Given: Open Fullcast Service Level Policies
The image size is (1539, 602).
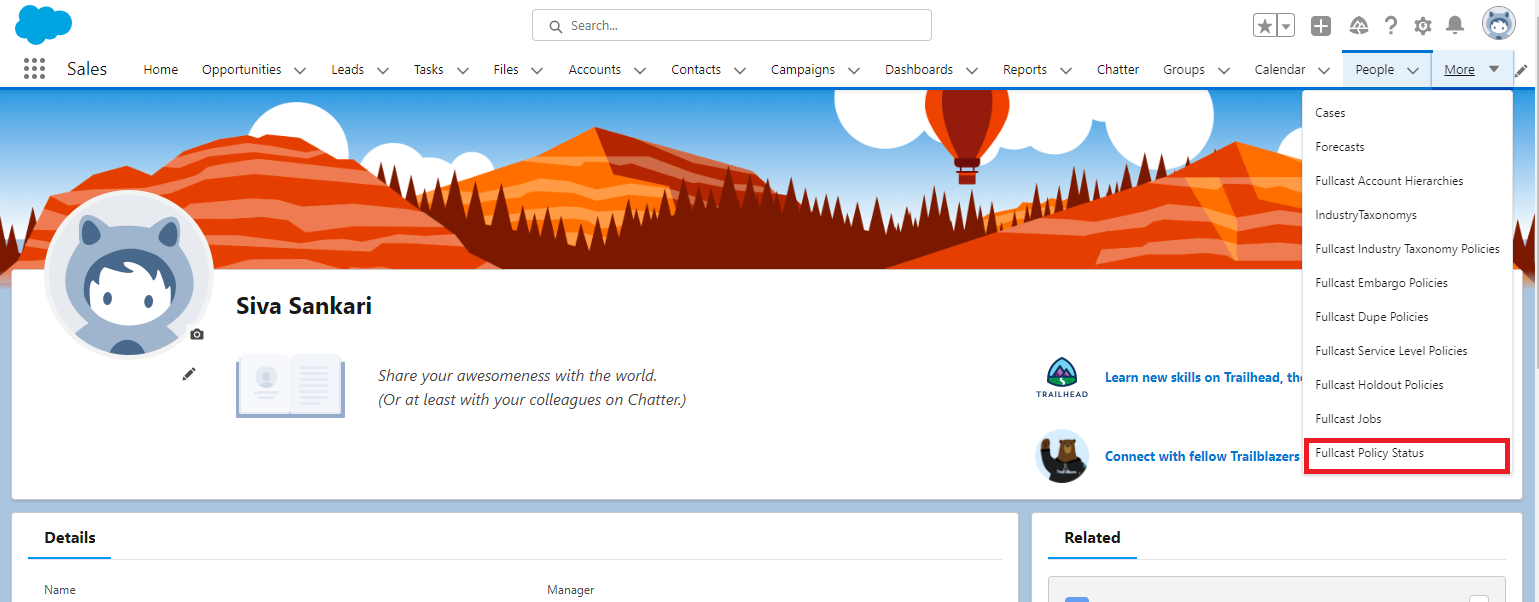Looking at the screenshot, I should (x=1408, y=351).
